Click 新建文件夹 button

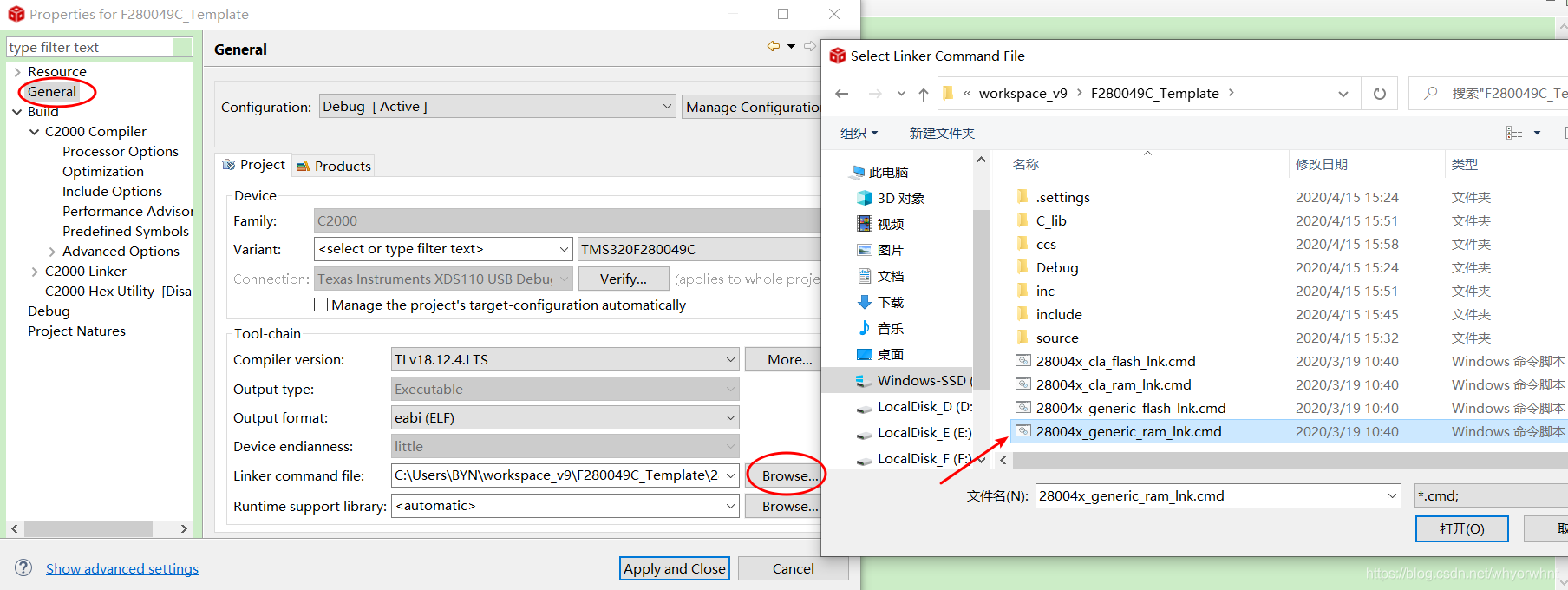[x=942, y=133]
